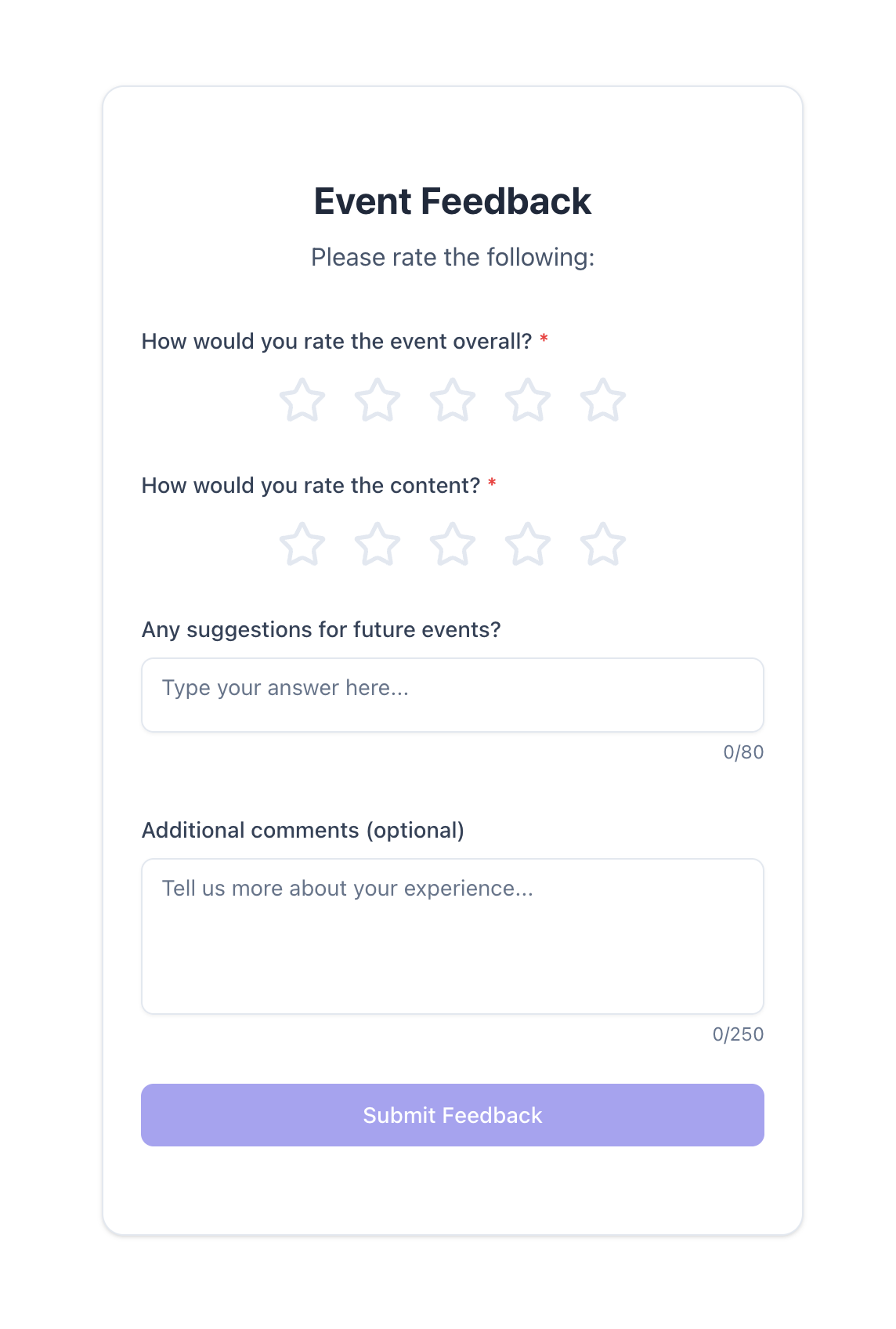
Task: Click the middle star for overall rating
Action: 453,400
